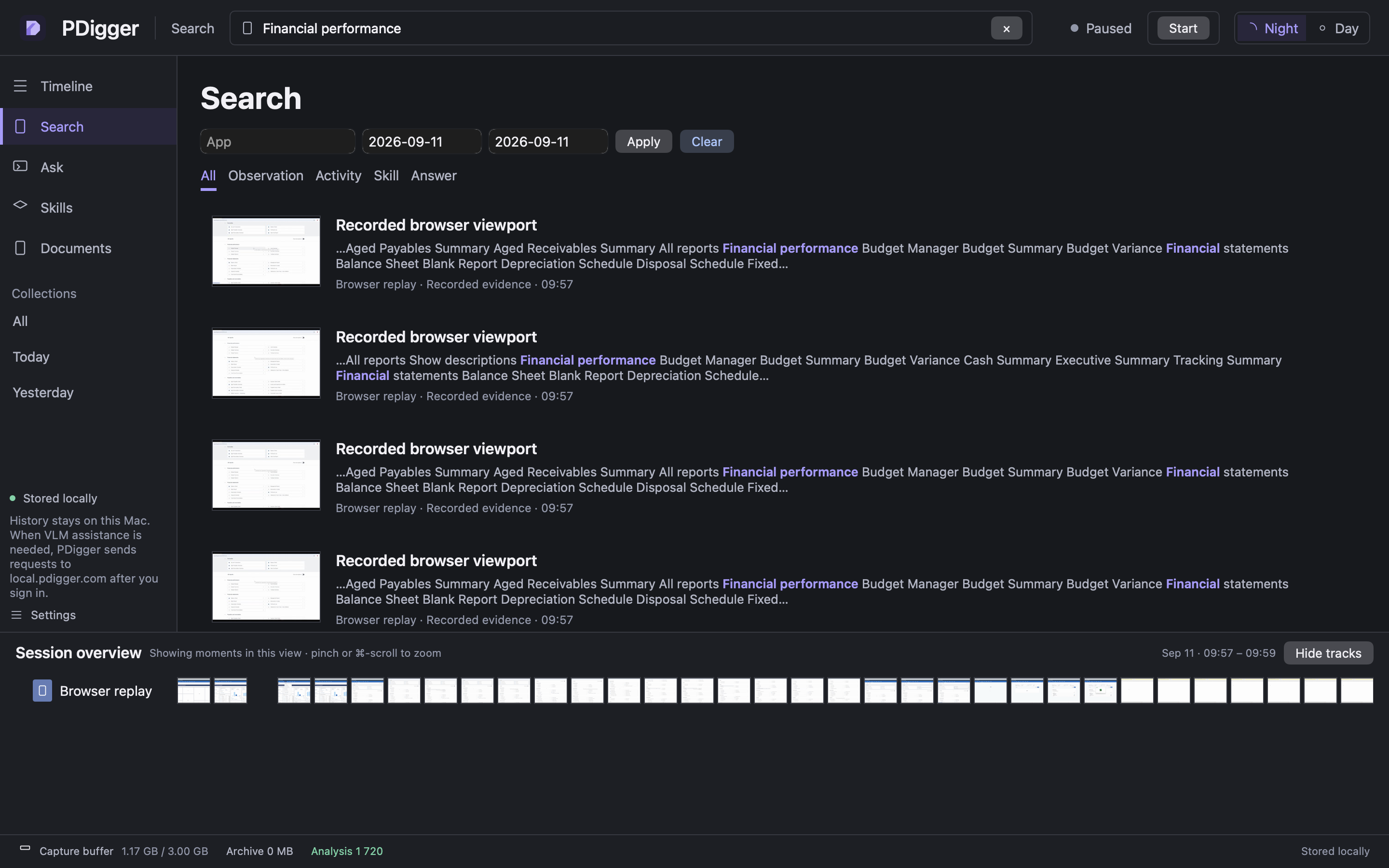
Task: Open the All collection
Action: pos(20,321)
